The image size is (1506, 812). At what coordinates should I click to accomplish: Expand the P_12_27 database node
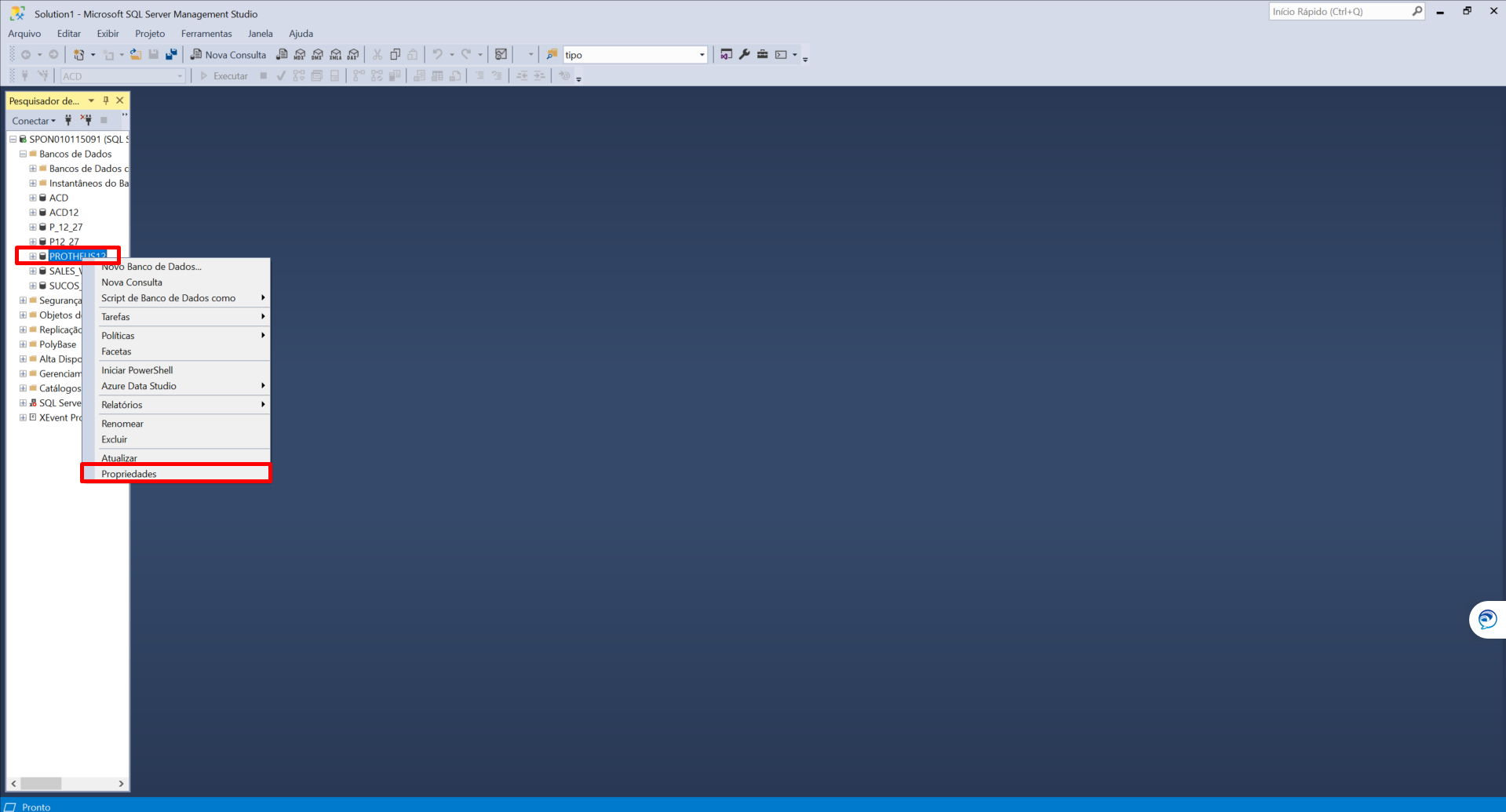point(33,228)
